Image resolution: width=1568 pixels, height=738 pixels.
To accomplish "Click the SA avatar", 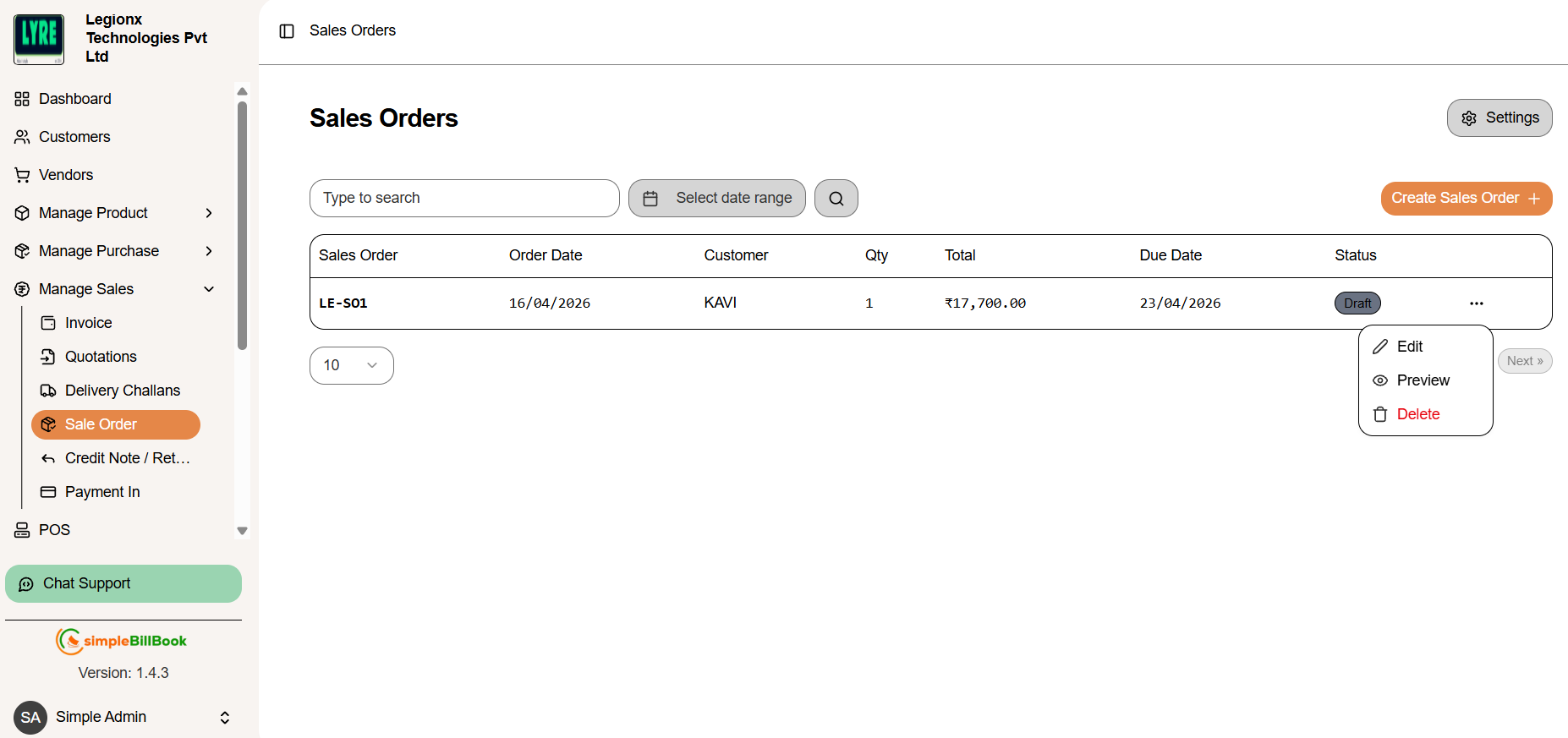I will [x=30, y=717].
